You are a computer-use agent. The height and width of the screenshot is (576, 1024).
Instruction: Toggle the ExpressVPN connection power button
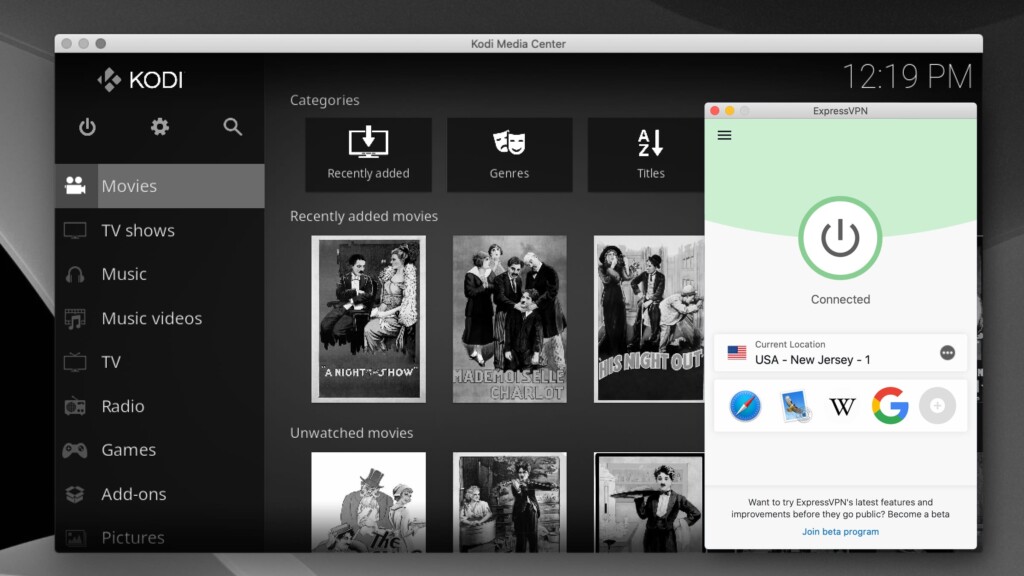tap(840, 238)
